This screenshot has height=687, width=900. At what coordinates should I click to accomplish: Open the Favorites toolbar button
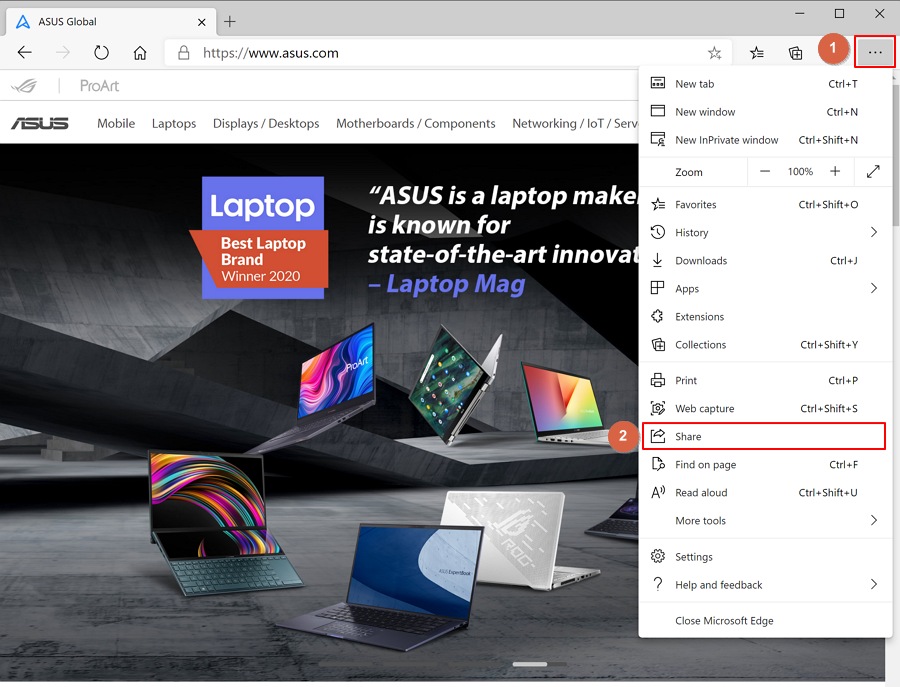(x=757, y=53)
